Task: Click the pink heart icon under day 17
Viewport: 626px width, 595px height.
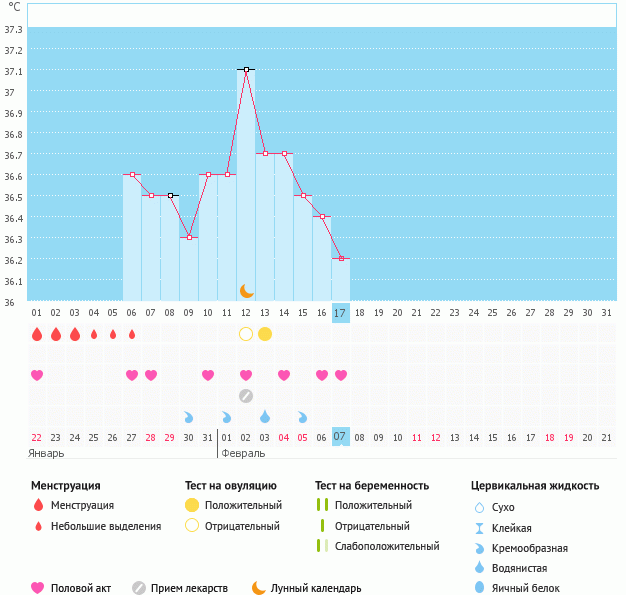Action: click(x=341, y=375)
